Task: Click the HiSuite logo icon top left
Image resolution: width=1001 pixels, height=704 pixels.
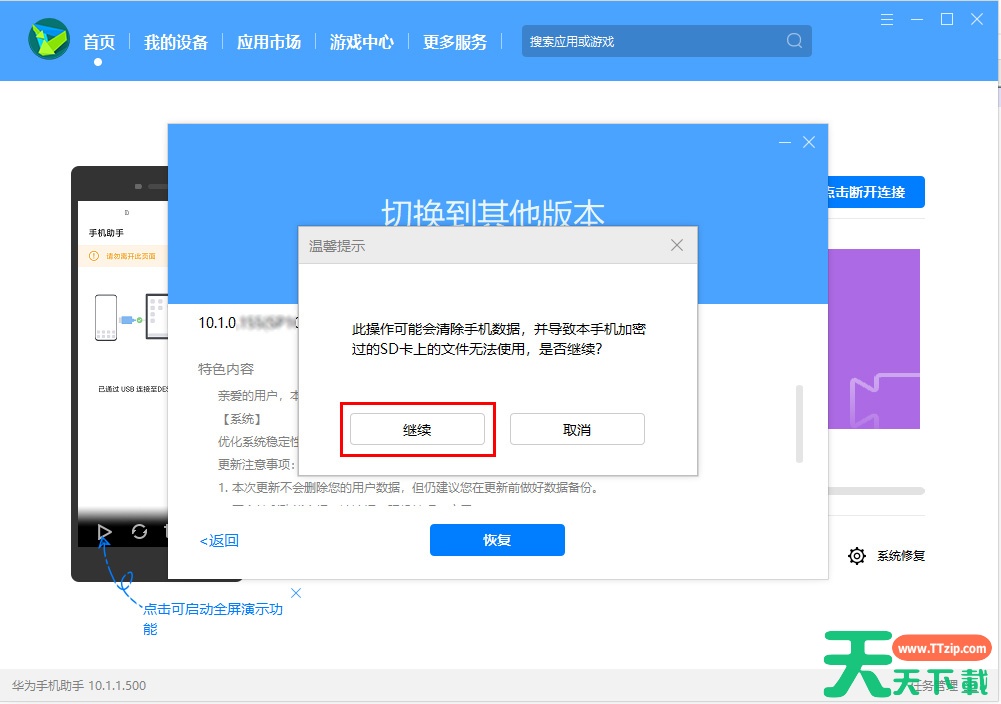Action: pos(47,40)
